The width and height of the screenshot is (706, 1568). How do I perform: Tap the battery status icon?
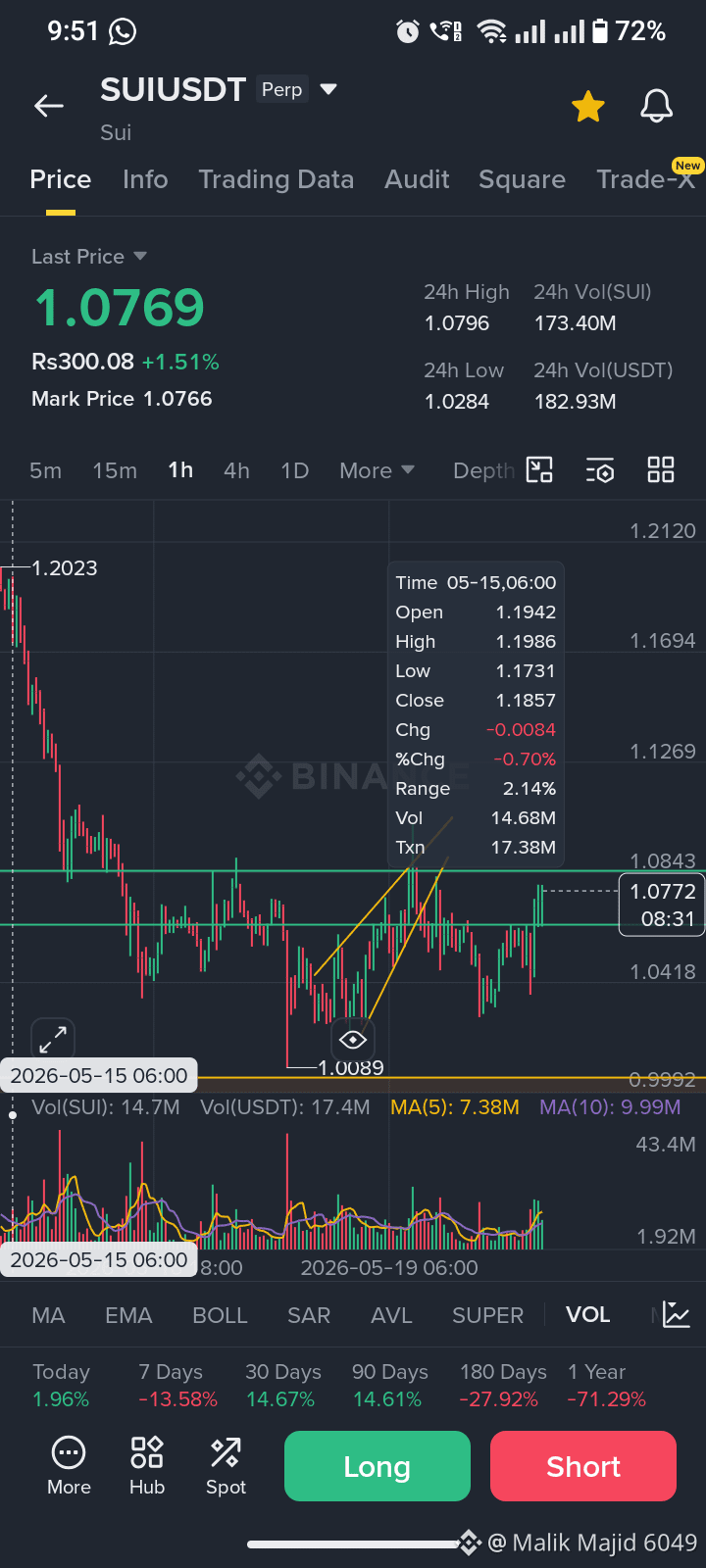pos(601,31)
